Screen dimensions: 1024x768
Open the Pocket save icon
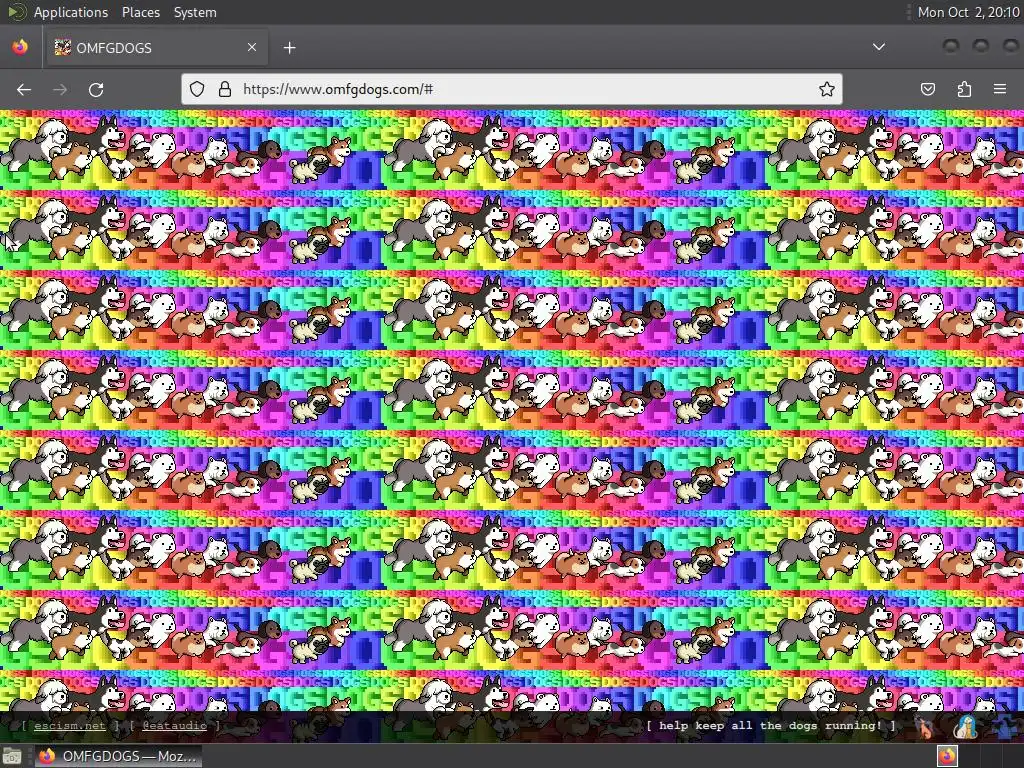tap(928, 89)
